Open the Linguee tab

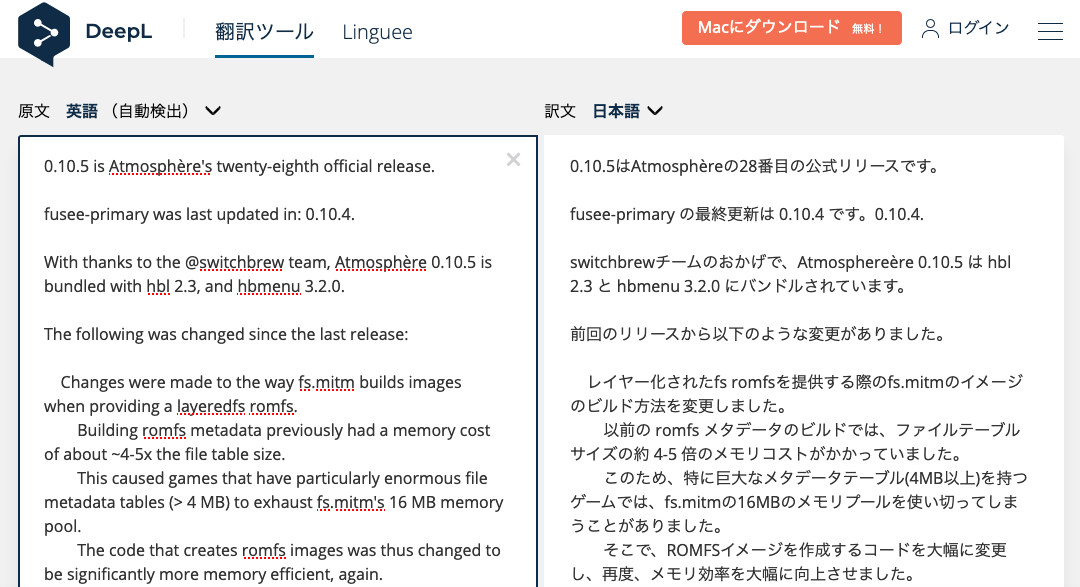tap(377, 32)
